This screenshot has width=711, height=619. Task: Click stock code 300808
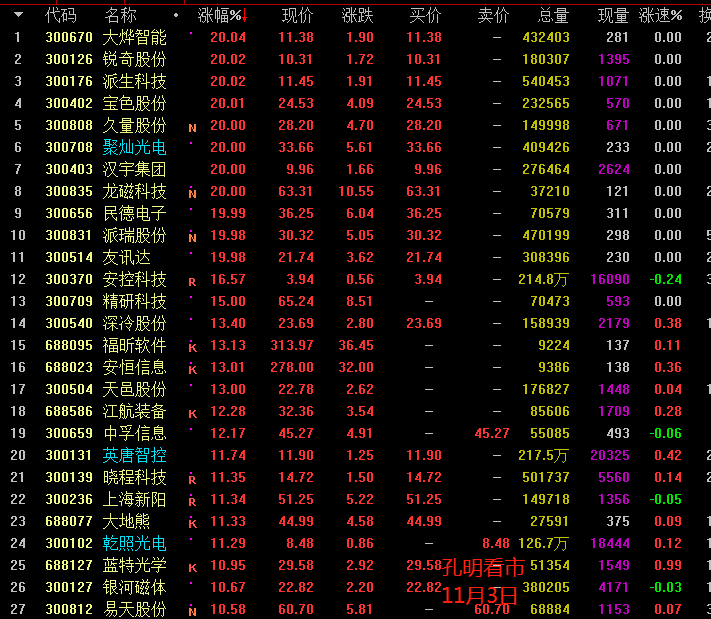pyautogui.click(x=69, y=125)
